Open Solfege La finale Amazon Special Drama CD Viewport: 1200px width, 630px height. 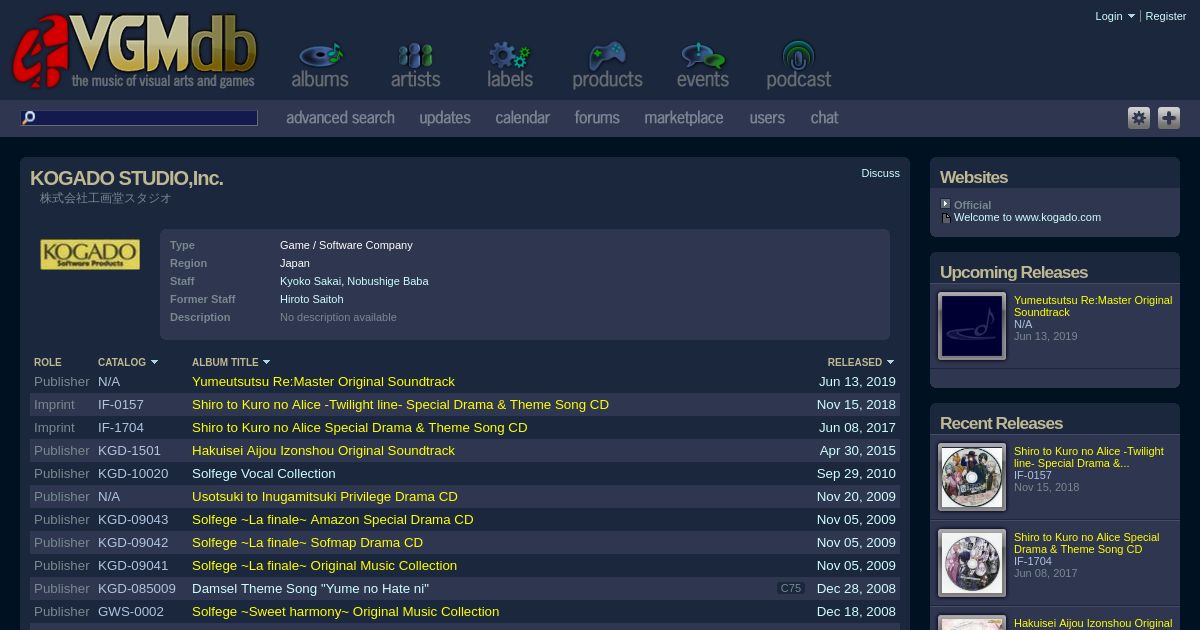333,520
